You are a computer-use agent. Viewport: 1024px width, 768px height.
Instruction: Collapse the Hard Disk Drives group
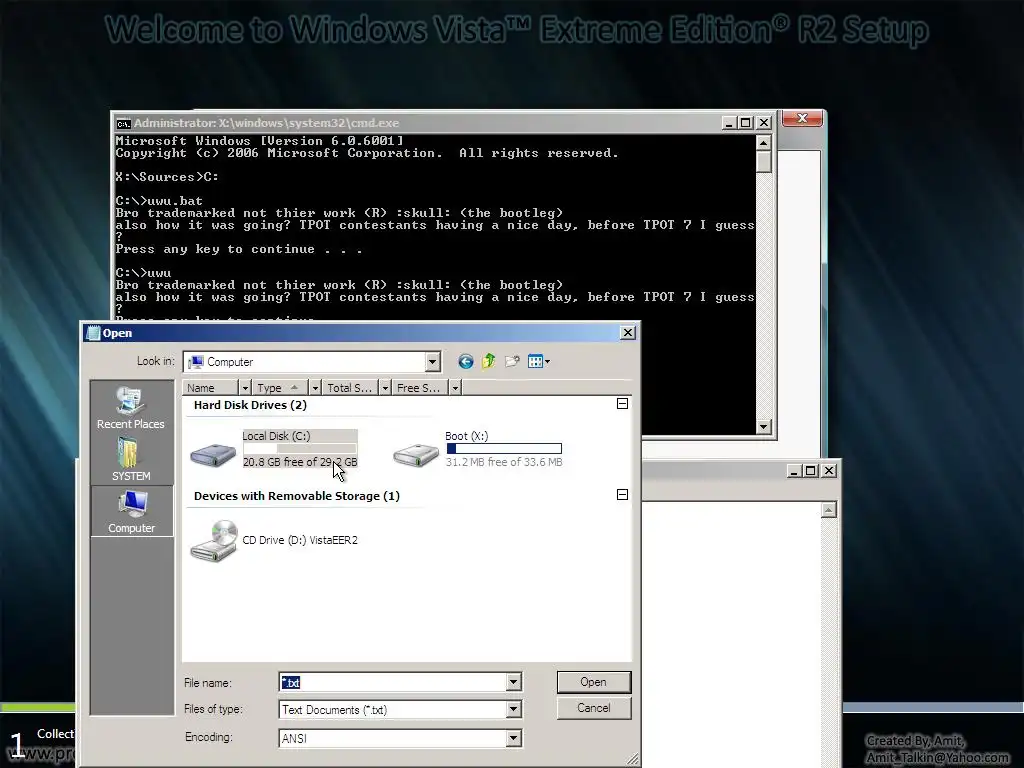[x=622, y=404]
